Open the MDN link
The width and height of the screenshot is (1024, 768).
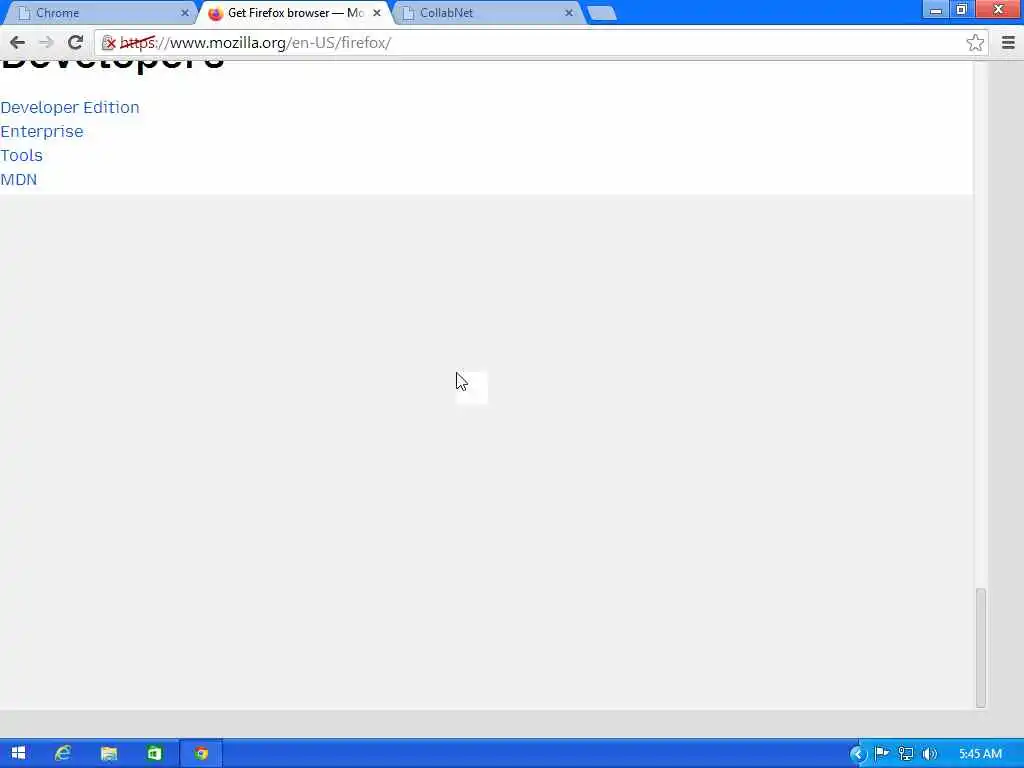[19, 180]
